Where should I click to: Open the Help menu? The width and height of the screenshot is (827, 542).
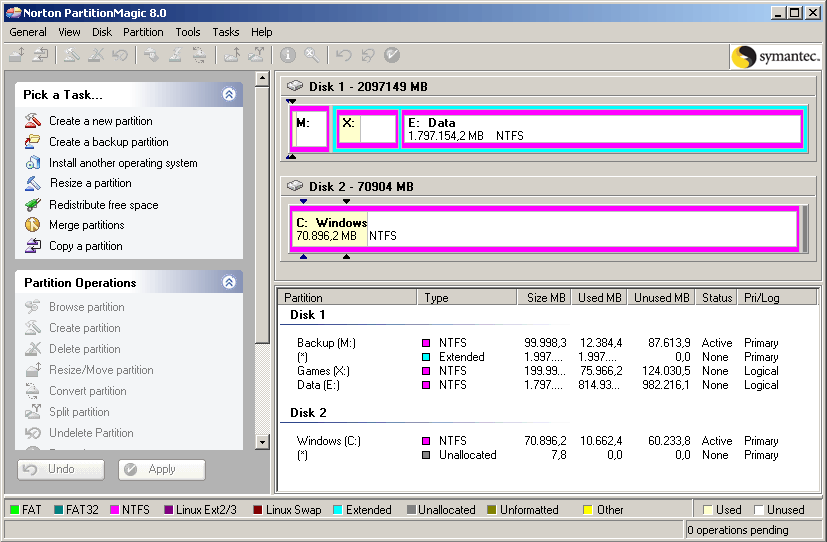(x=262, y=32)
